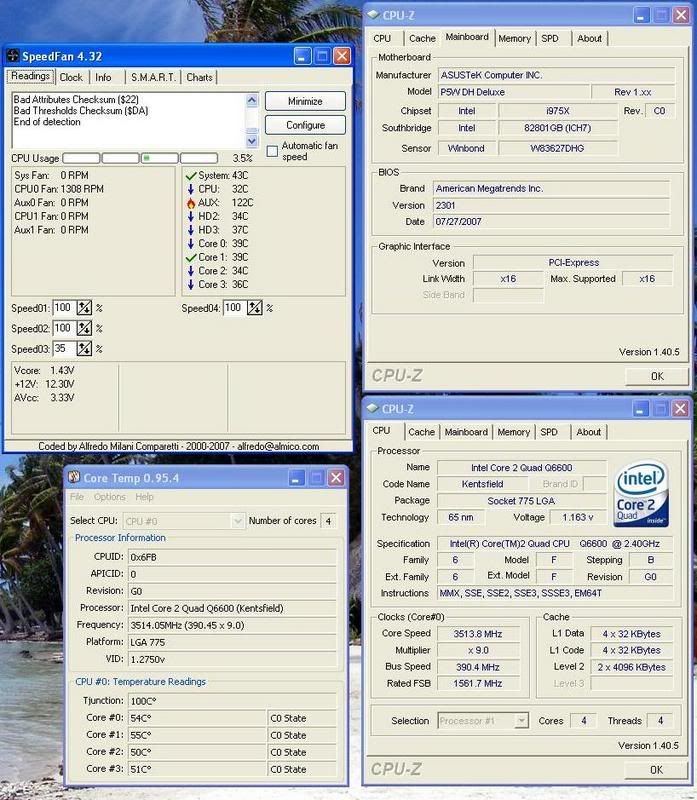Click the 'AUX: 122C' reading text
The width and height of the screenshot is (697, 800).
tap(226, 203)
